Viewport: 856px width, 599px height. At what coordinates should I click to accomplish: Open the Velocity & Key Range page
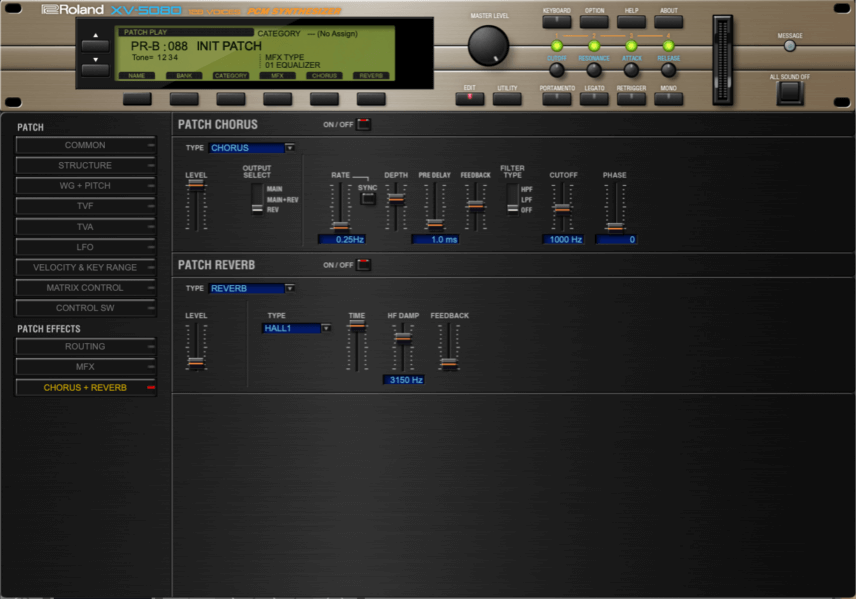pos(85,267)
